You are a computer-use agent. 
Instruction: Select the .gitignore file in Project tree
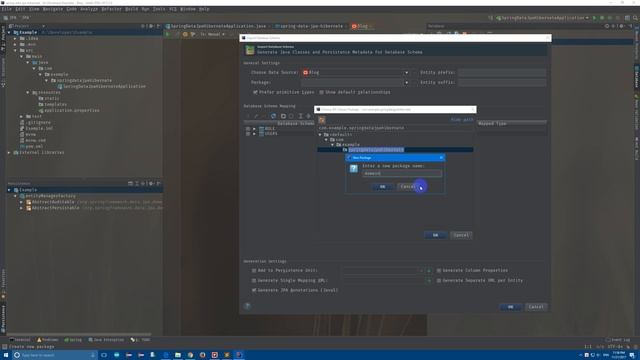coord(38,122)
